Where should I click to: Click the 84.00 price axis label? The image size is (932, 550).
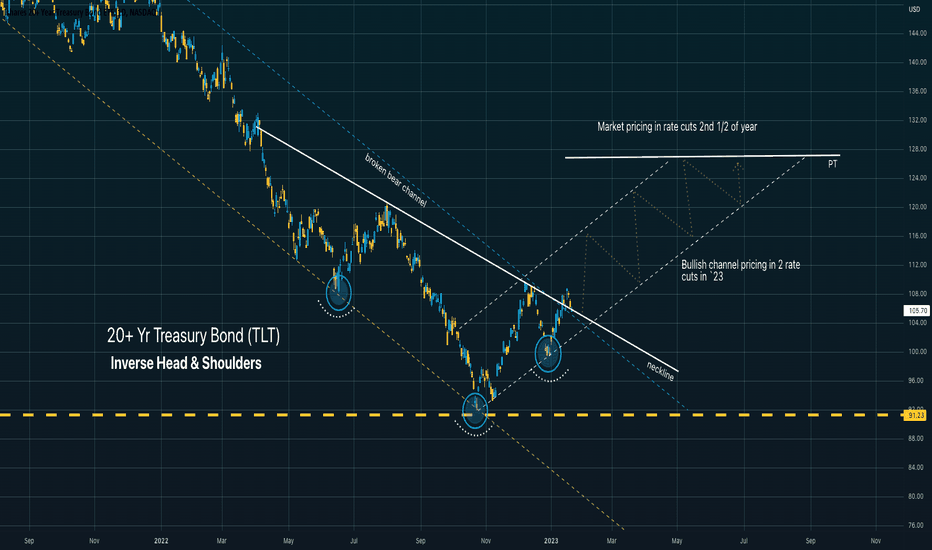(x=917, y=468)
